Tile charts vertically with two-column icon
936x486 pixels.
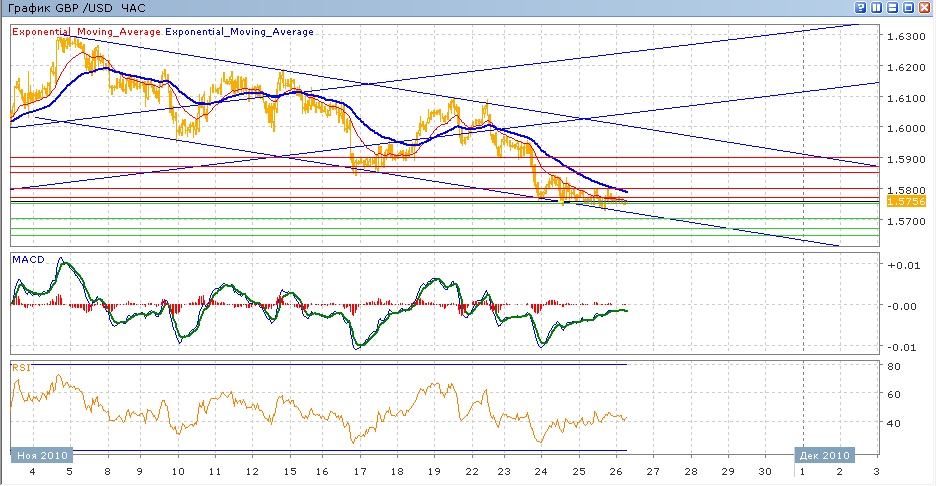[876, 8]
